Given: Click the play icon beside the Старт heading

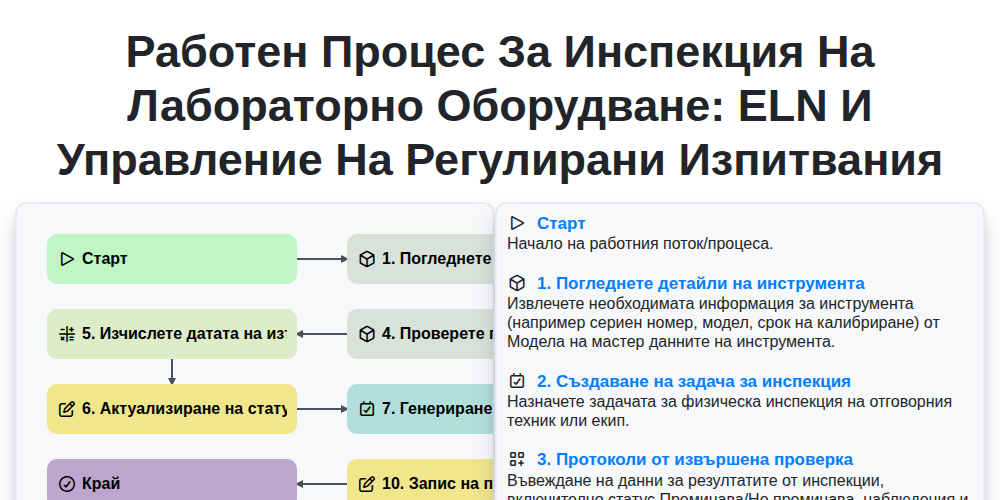Looking at the screenshot, I should [x=517, y=223].
